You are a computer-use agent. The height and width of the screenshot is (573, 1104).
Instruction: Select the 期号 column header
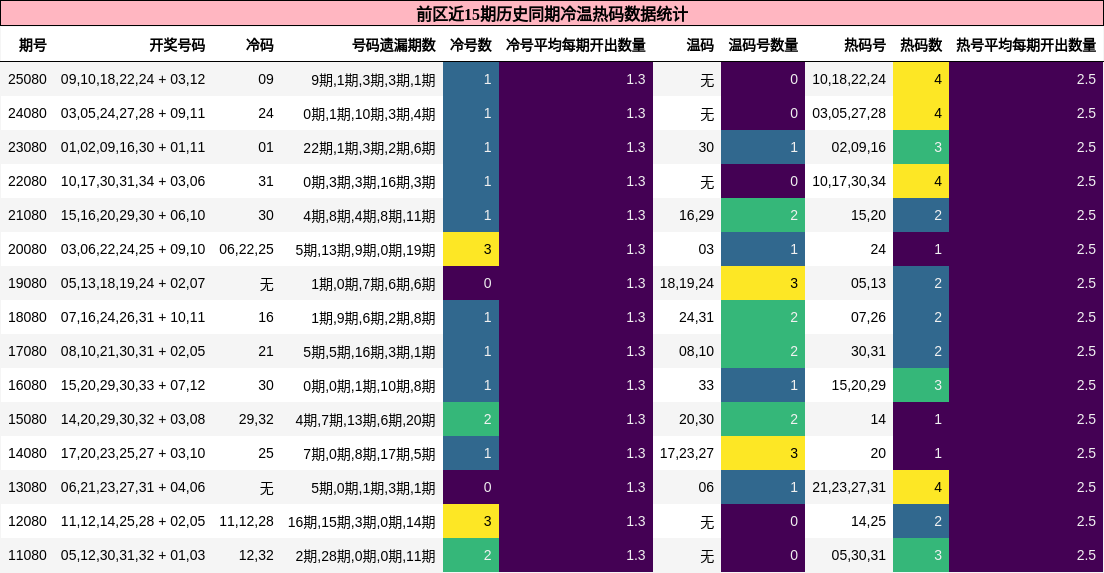(32, 45)
